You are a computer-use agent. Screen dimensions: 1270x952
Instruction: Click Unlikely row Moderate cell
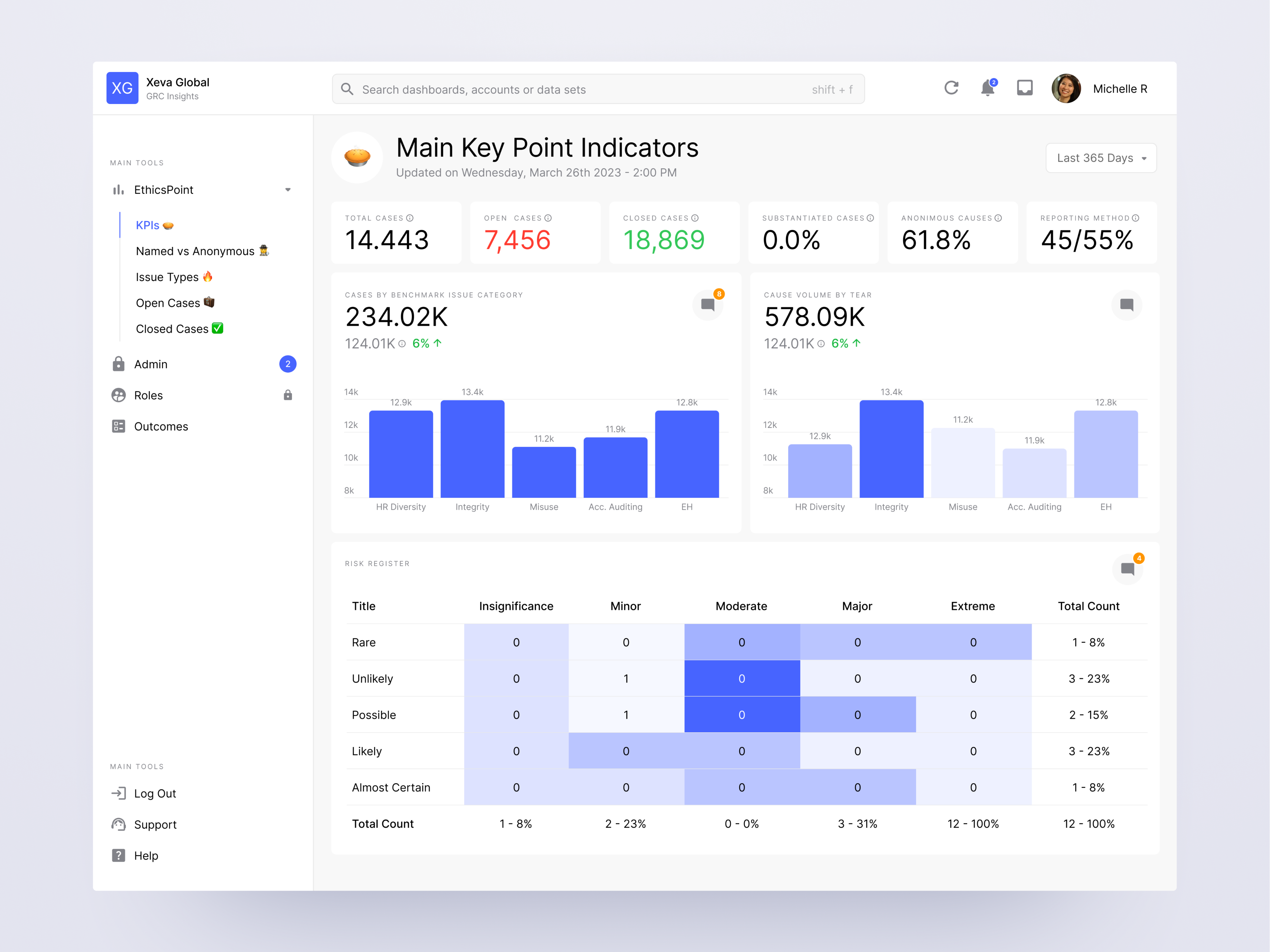(742, 678)
